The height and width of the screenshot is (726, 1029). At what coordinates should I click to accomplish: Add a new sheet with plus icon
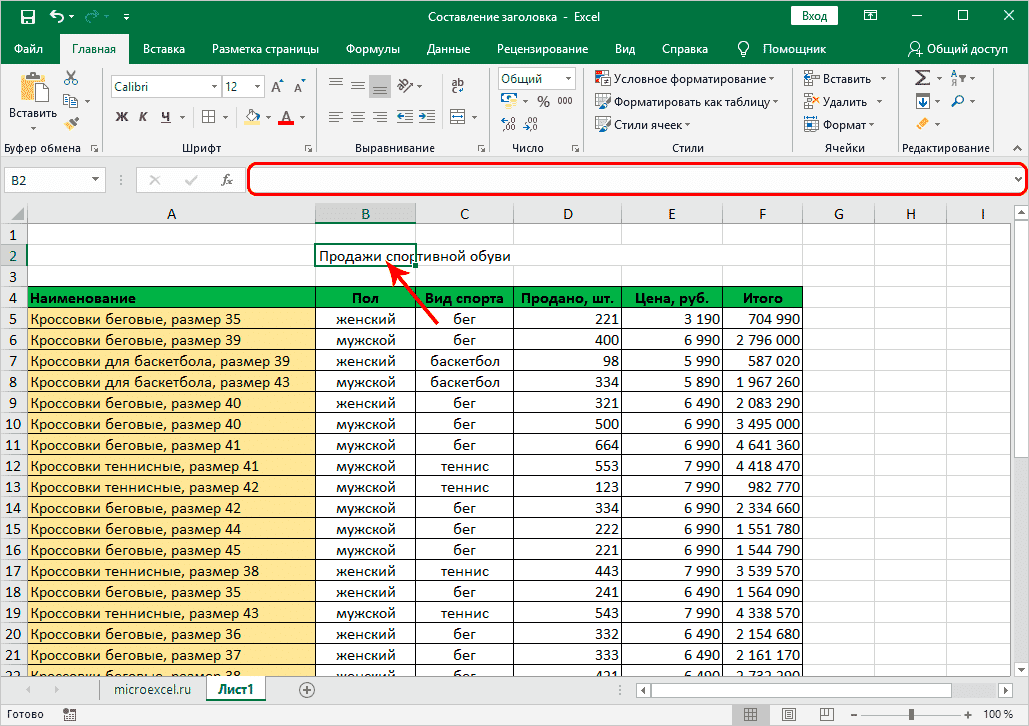307,690
